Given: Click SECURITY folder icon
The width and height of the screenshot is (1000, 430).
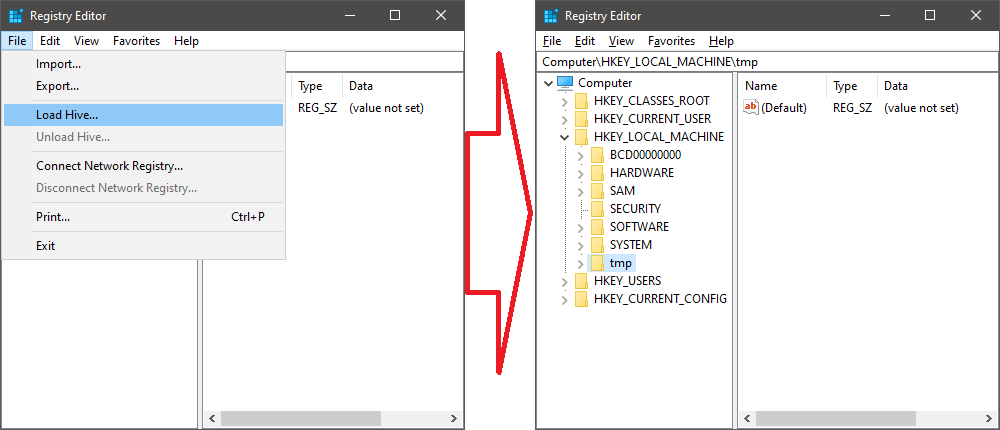Looking at the screenshot, I should (x=597, y=209).
